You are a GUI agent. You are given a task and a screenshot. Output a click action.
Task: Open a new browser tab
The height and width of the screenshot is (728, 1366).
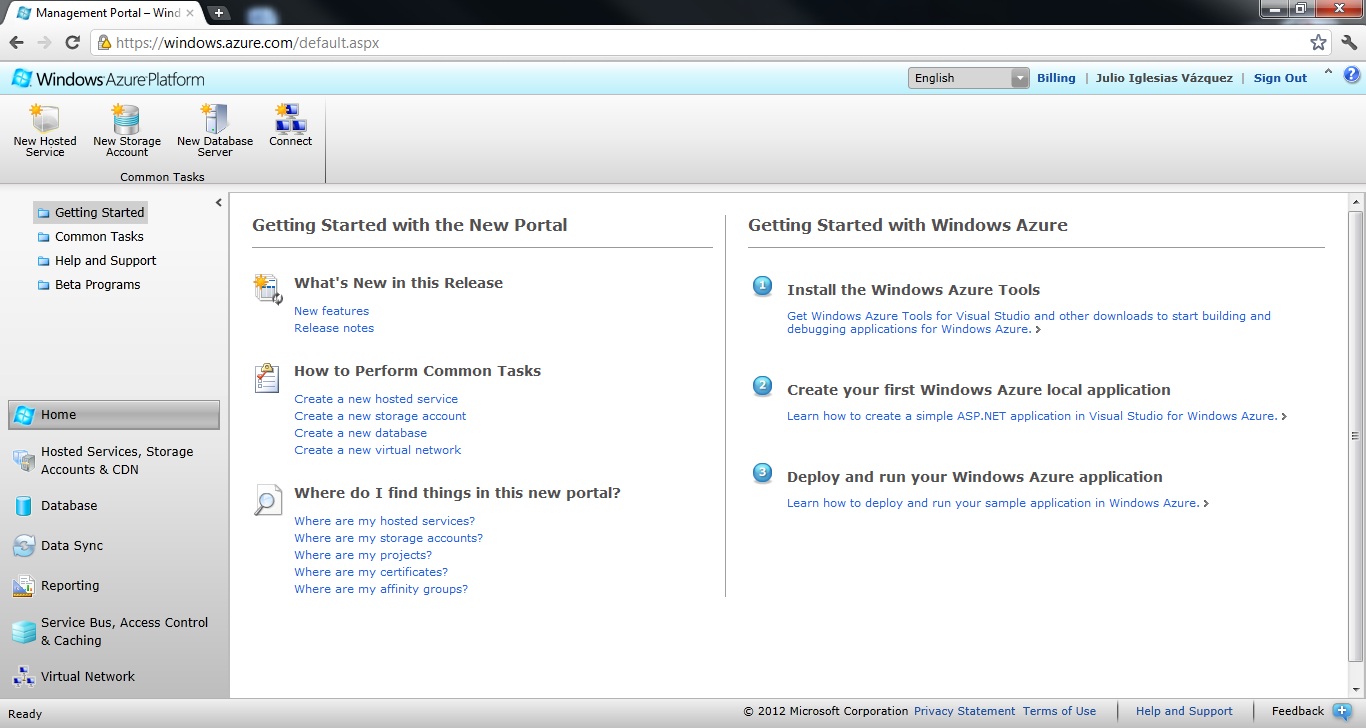pyautogui.click(x=219, y=13)
